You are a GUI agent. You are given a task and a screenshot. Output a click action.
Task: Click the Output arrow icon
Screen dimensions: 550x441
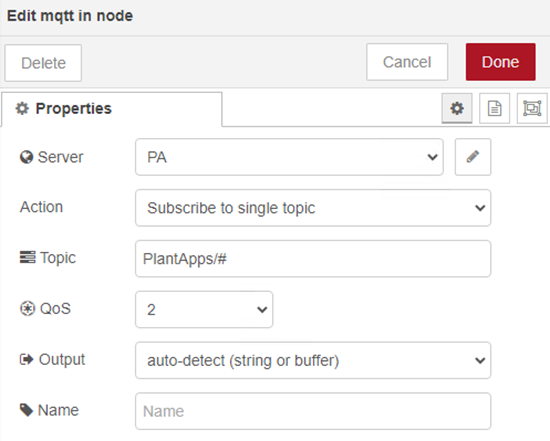click(27, 360)
